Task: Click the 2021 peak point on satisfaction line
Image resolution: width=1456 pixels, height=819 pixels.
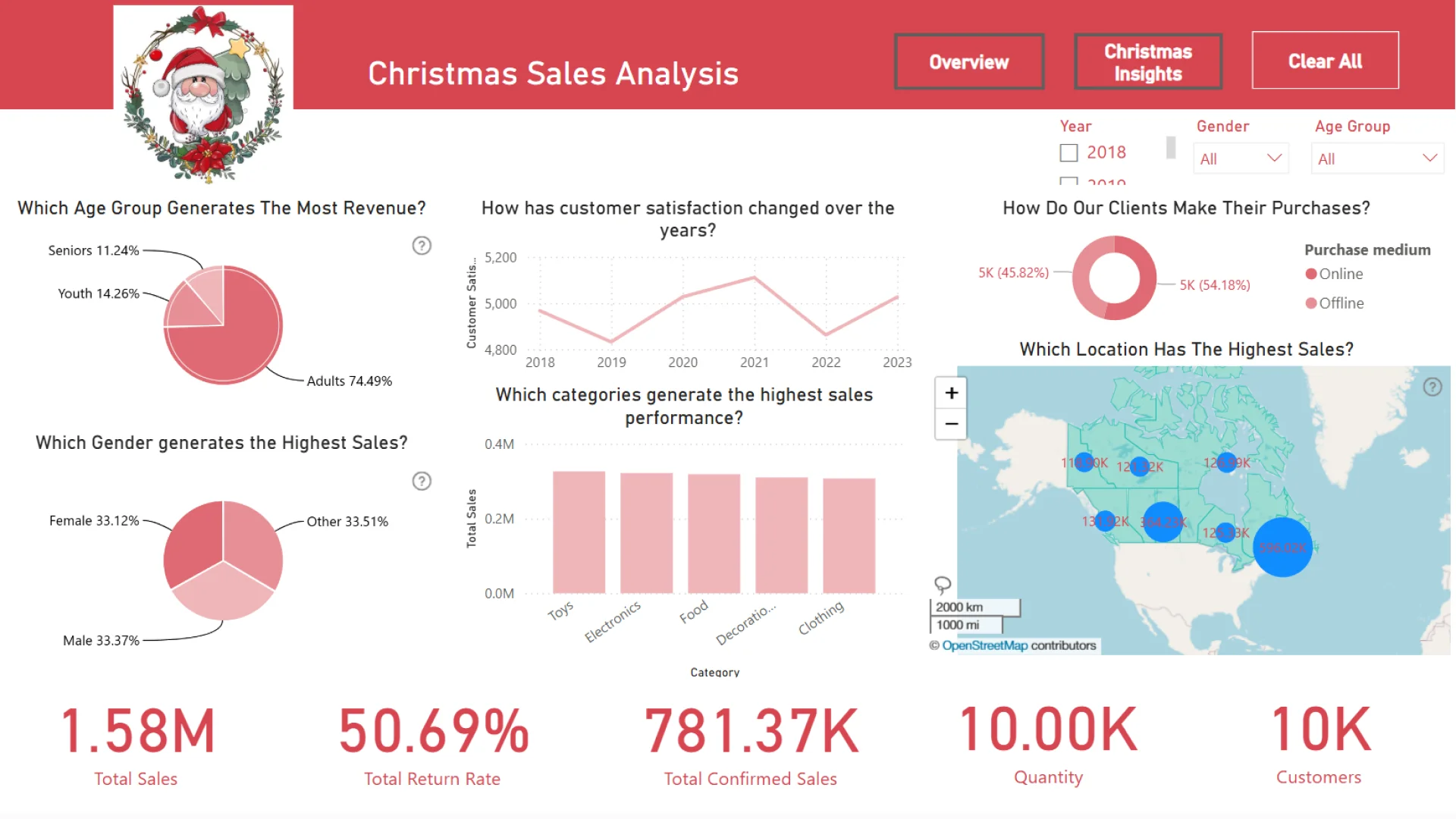Action: tap(754, 278)
